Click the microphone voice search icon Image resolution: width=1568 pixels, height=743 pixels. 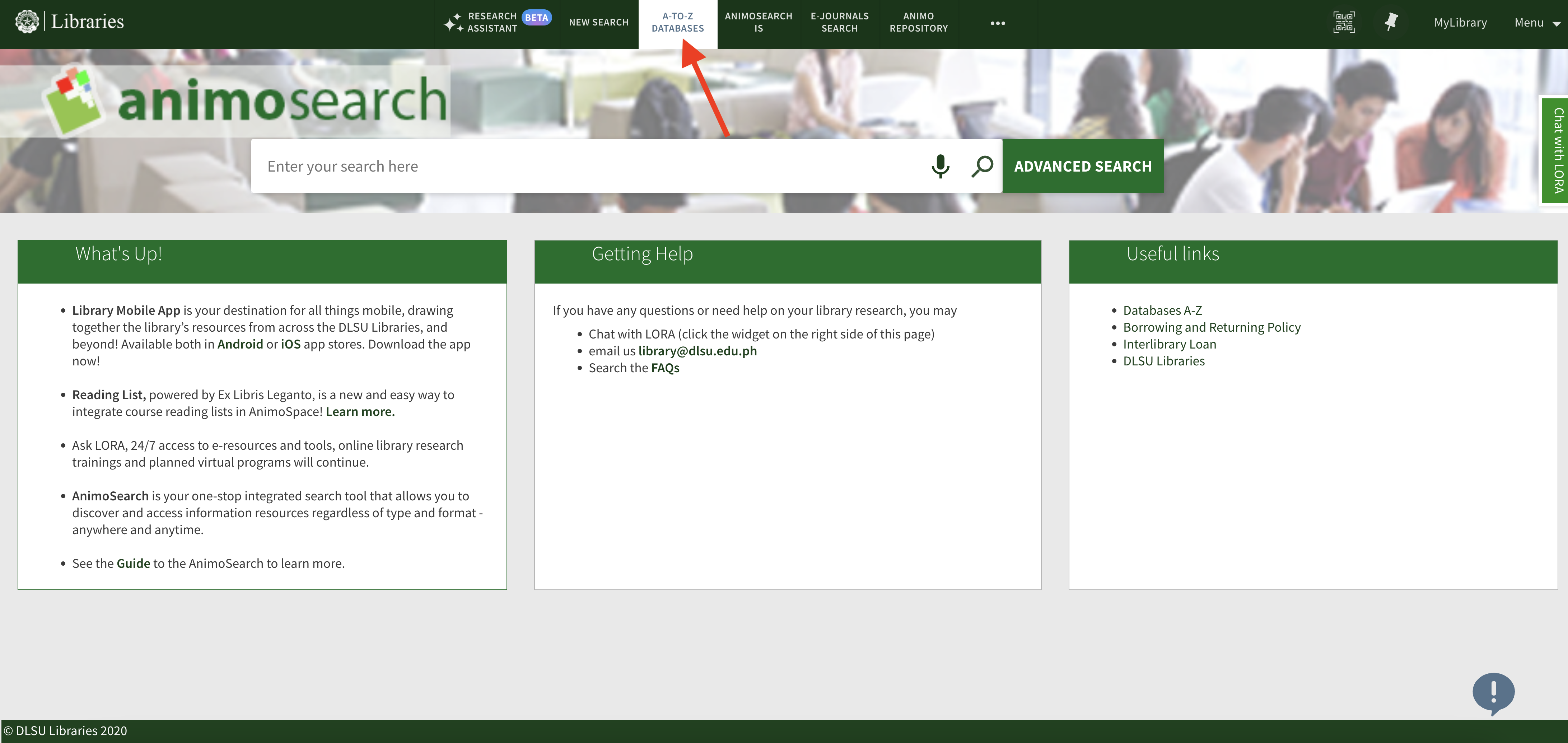[x=940, y=165]
